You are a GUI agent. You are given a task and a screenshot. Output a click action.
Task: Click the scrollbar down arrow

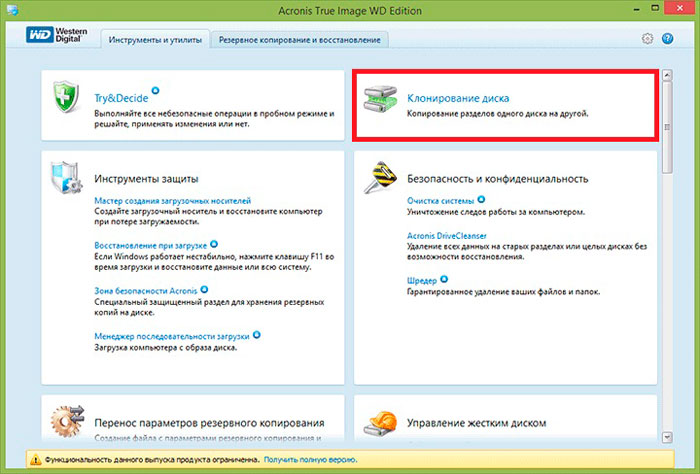coord(667,437)
